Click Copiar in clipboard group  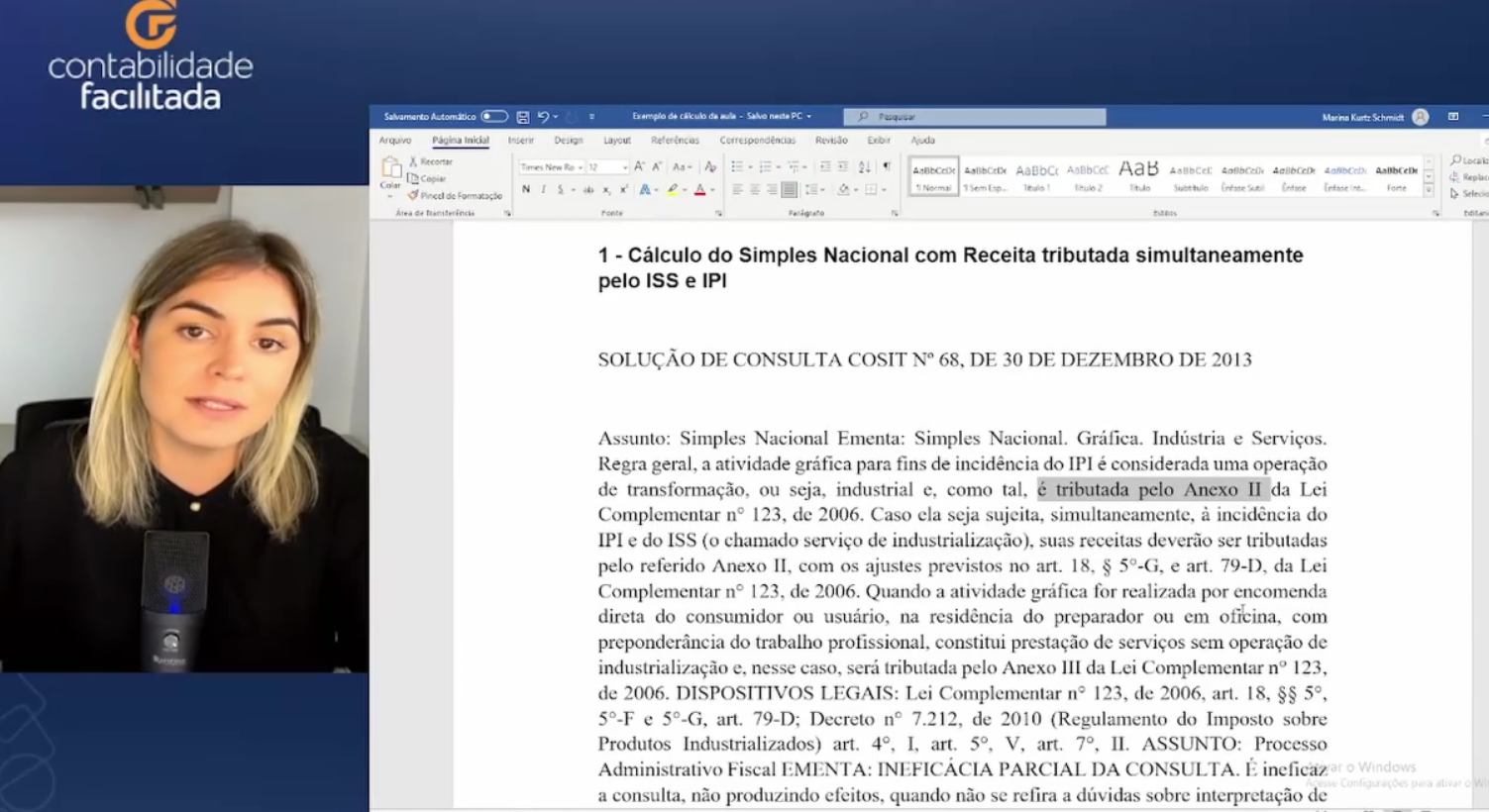427,178
